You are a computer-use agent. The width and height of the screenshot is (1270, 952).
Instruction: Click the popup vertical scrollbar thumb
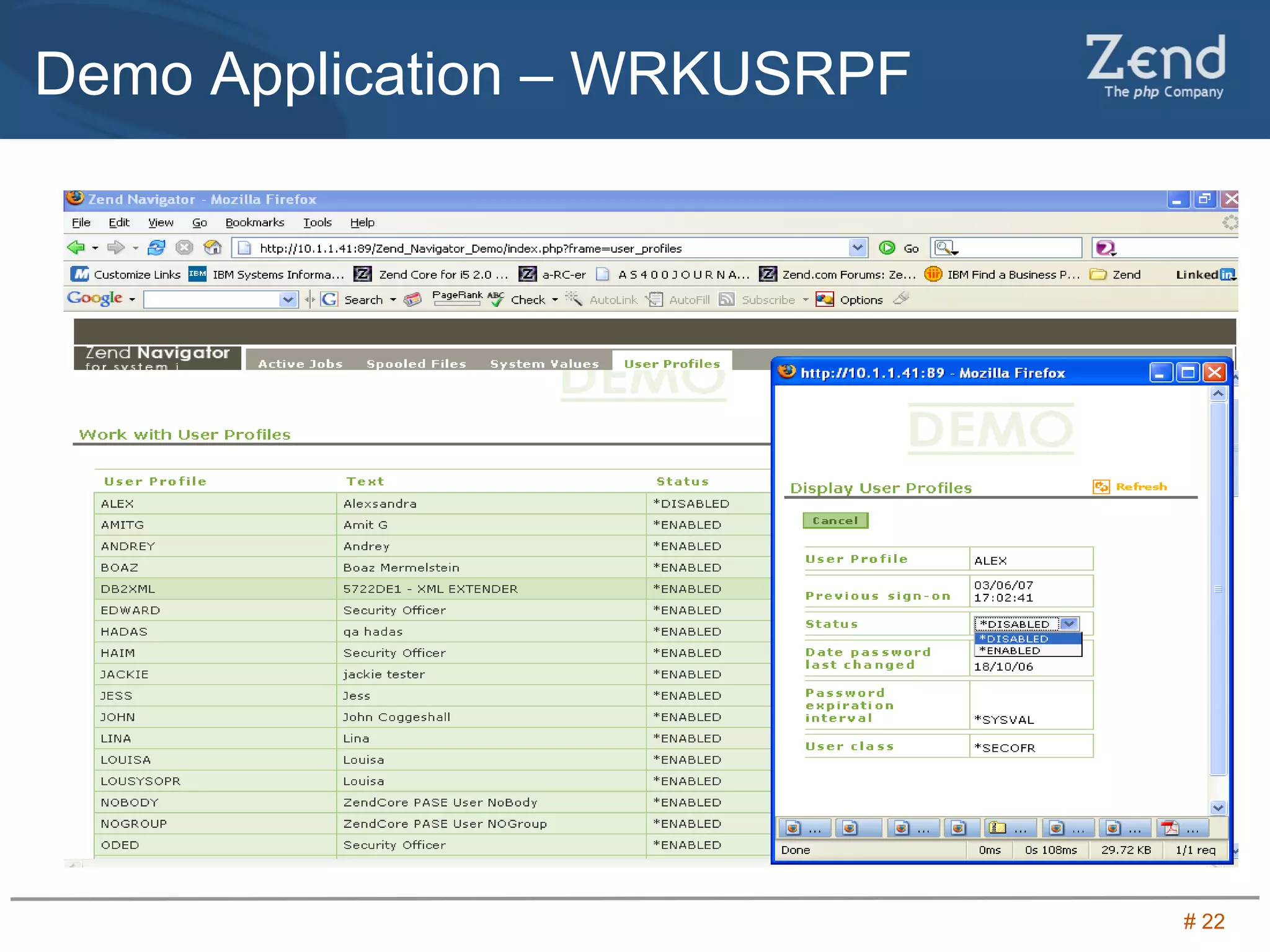coord(1218,588)
